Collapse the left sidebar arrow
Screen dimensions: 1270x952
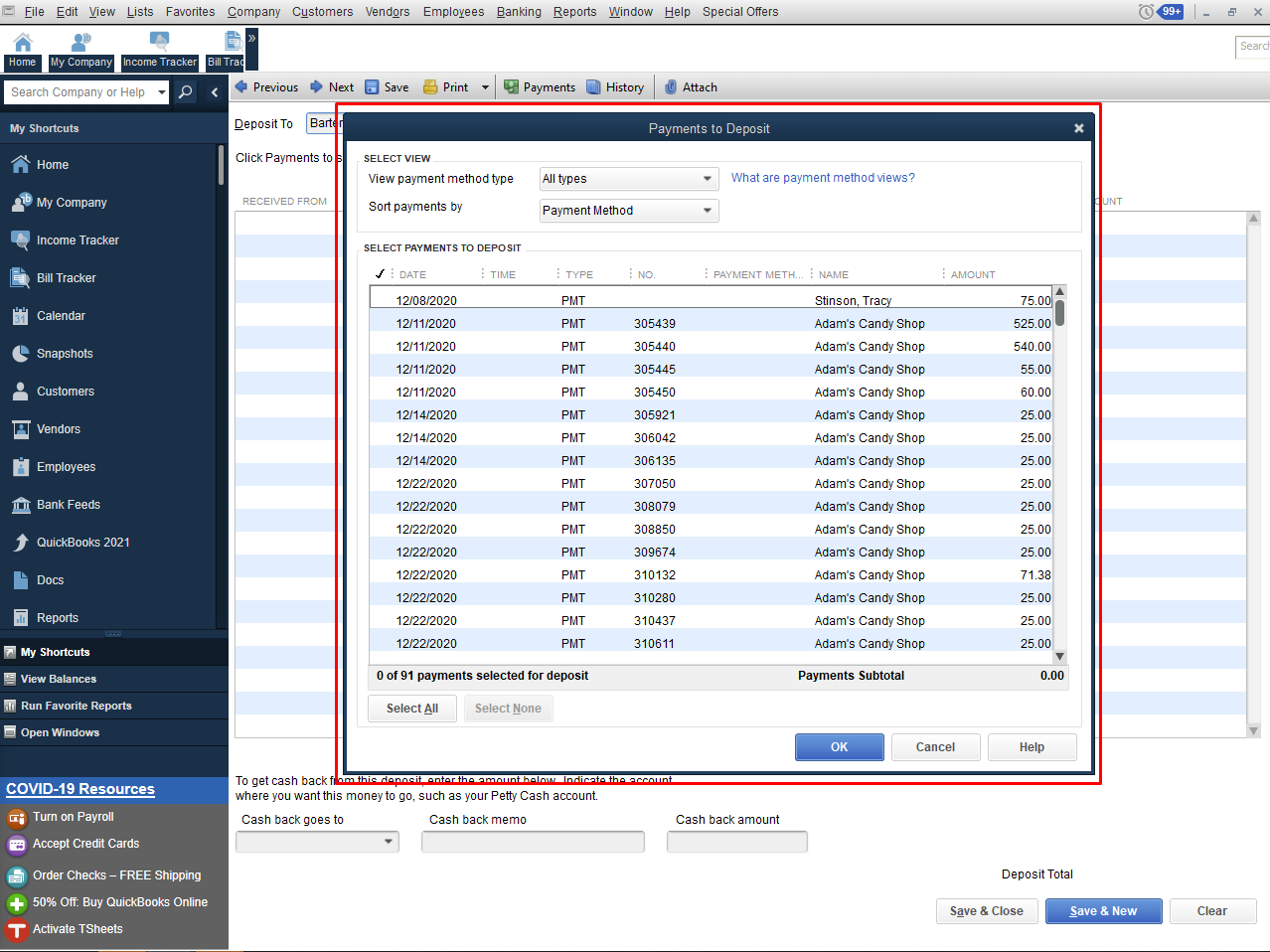click(215, 92)
